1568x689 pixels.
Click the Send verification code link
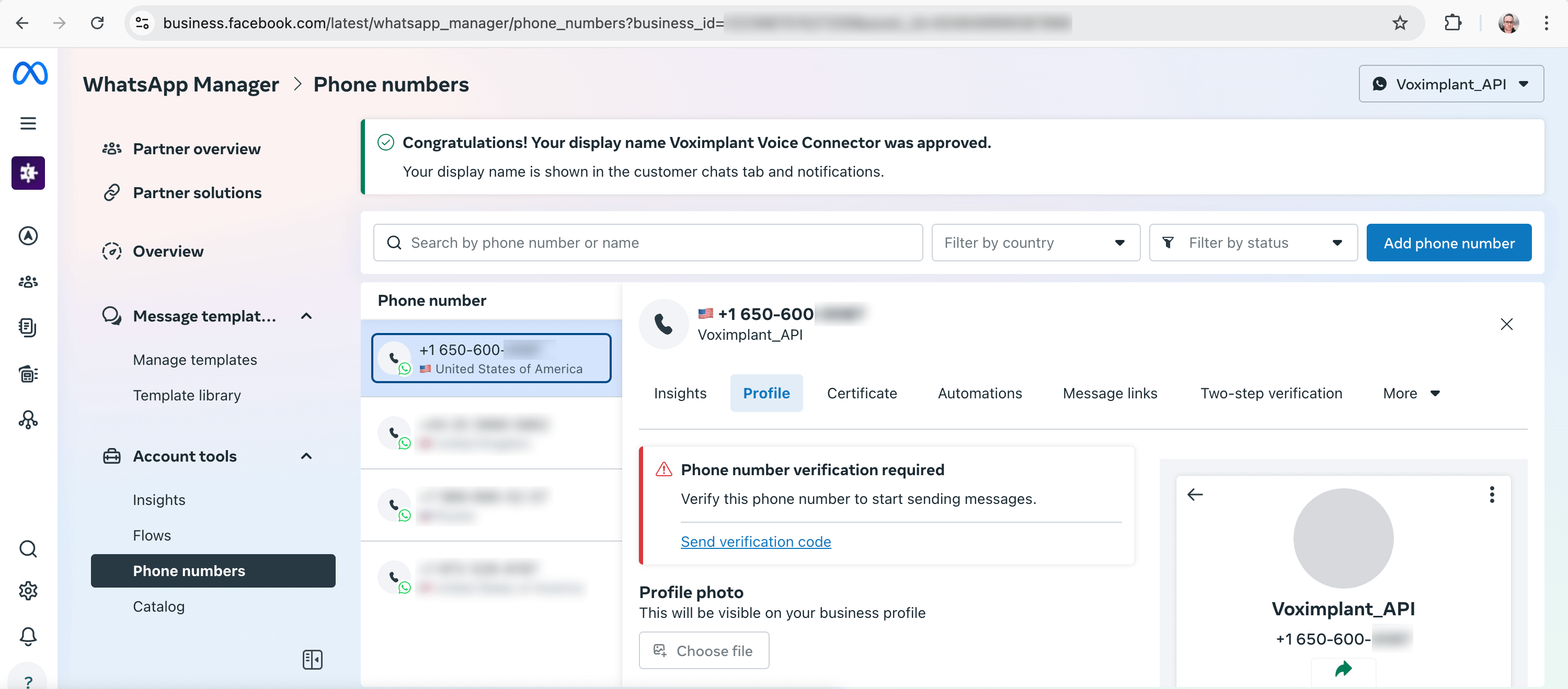(756, 541)
